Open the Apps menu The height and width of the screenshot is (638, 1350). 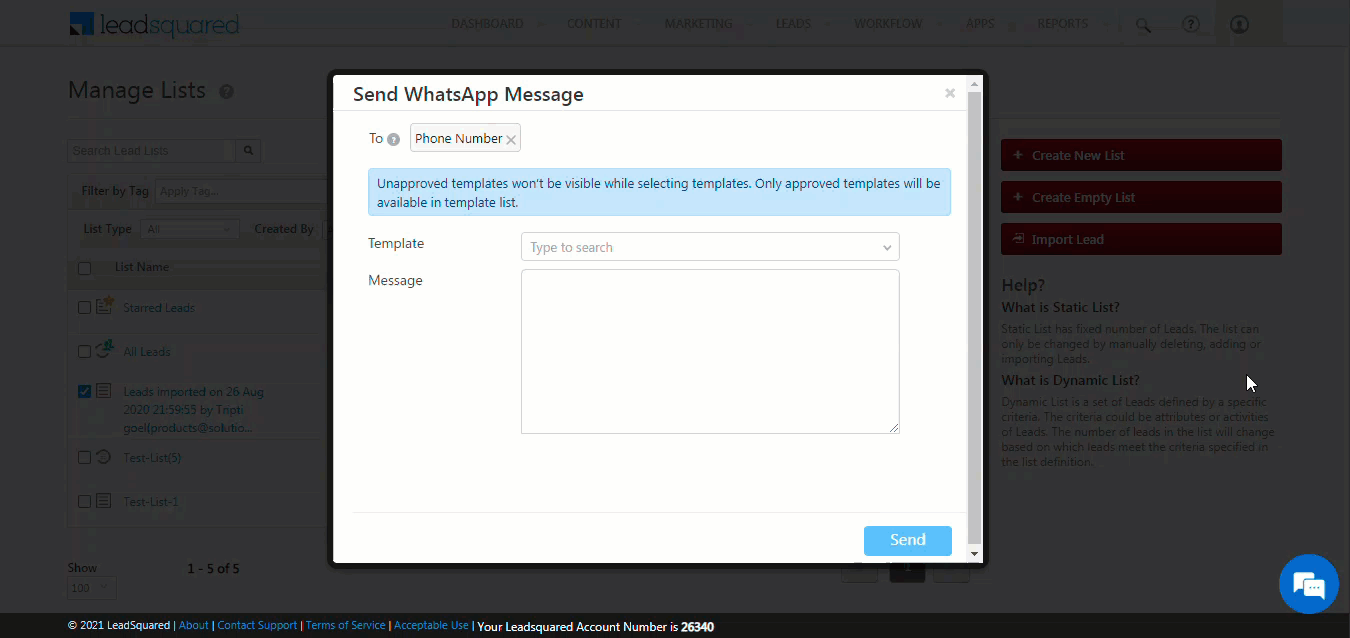[980, 24]
